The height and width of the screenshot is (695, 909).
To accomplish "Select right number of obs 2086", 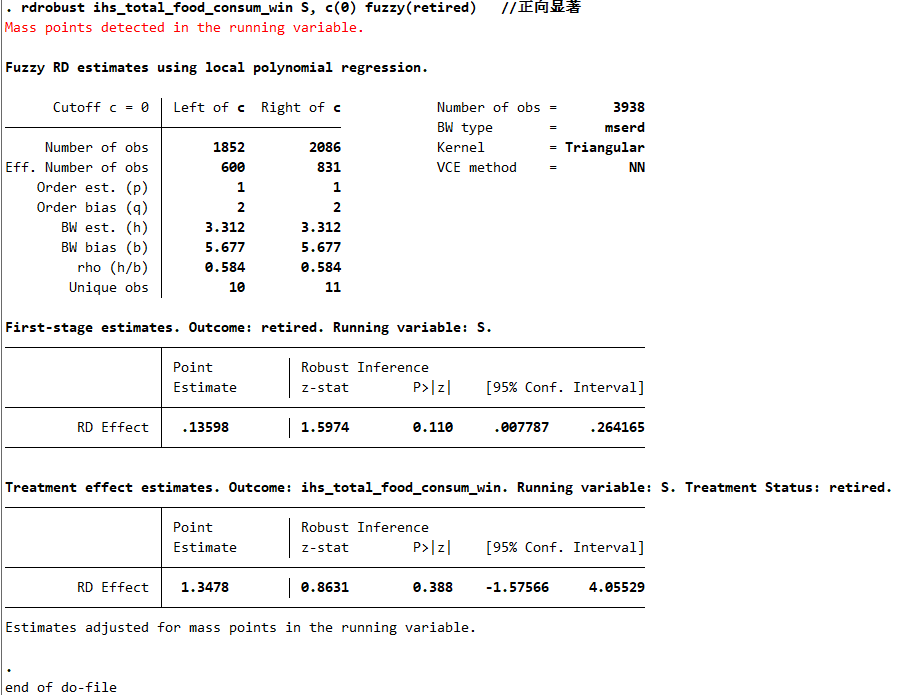I will click(x=325, y=148).
